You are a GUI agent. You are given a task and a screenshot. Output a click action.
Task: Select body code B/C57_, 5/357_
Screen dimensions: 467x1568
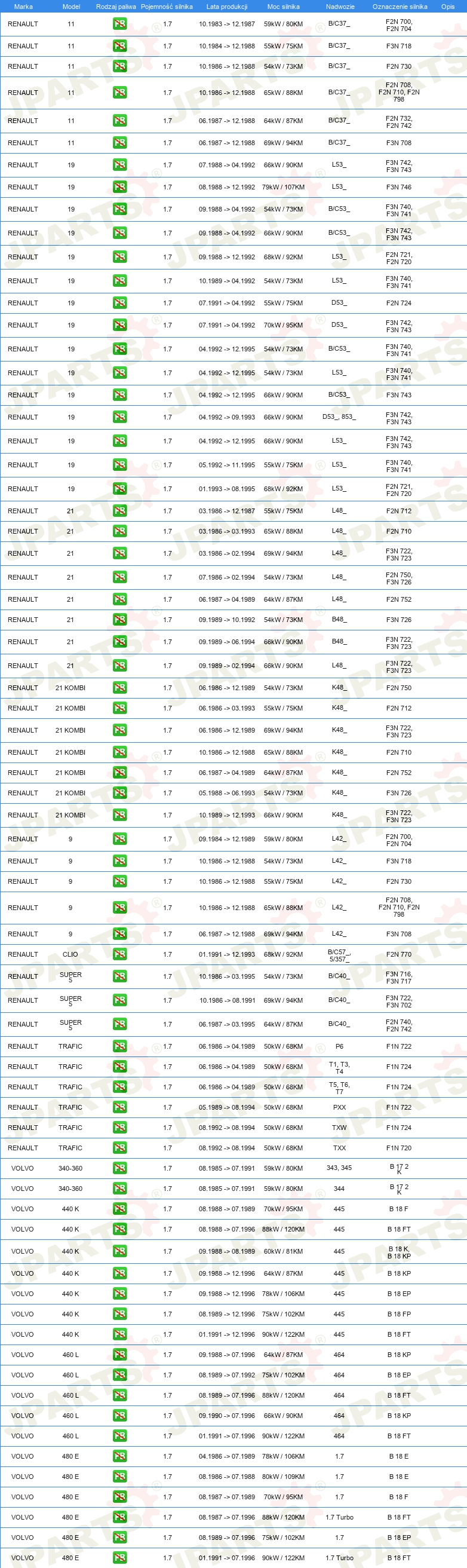339,955
